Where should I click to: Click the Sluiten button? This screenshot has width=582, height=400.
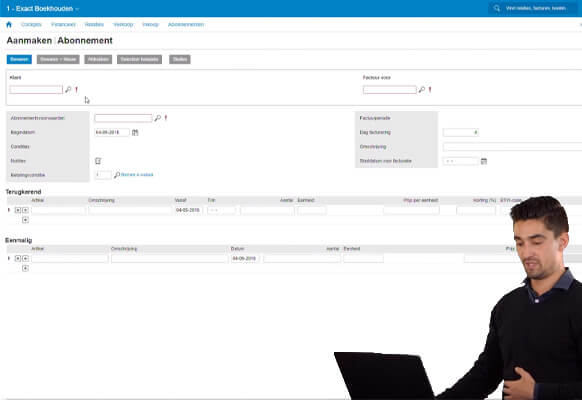point(180,59)
